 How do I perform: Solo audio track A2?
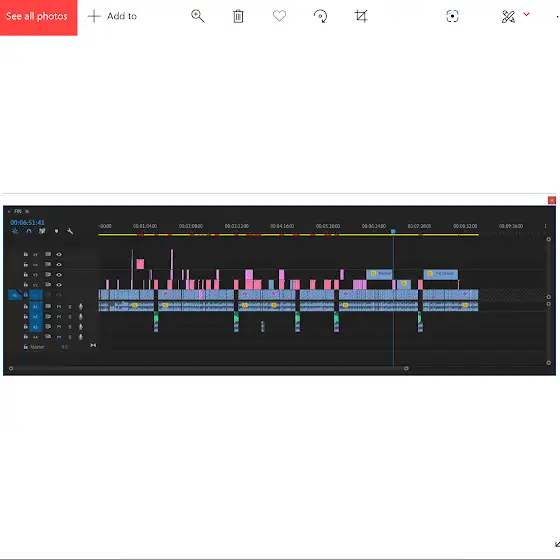(70, 317)
